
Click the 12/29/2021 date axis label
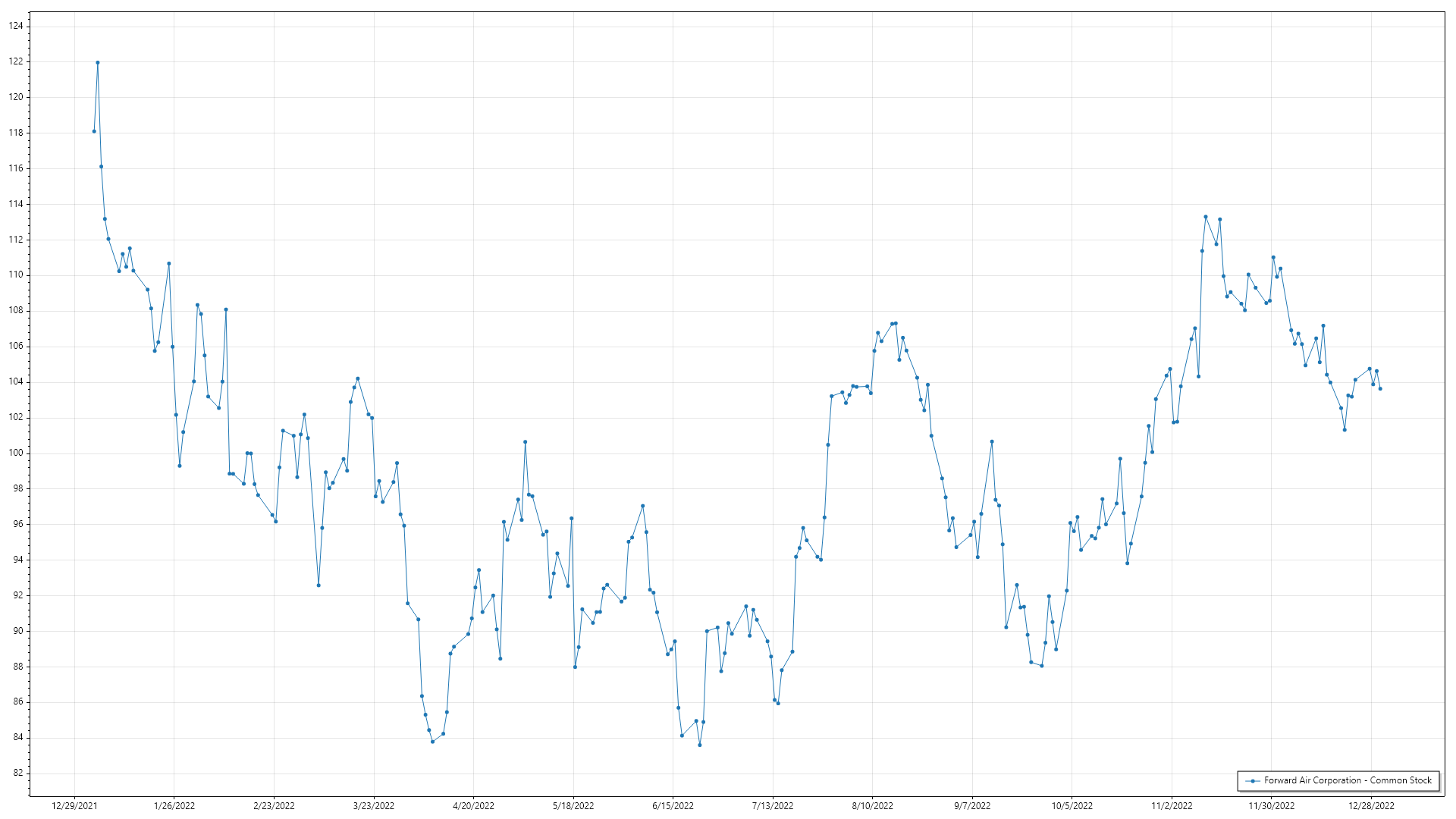(74, 806)
